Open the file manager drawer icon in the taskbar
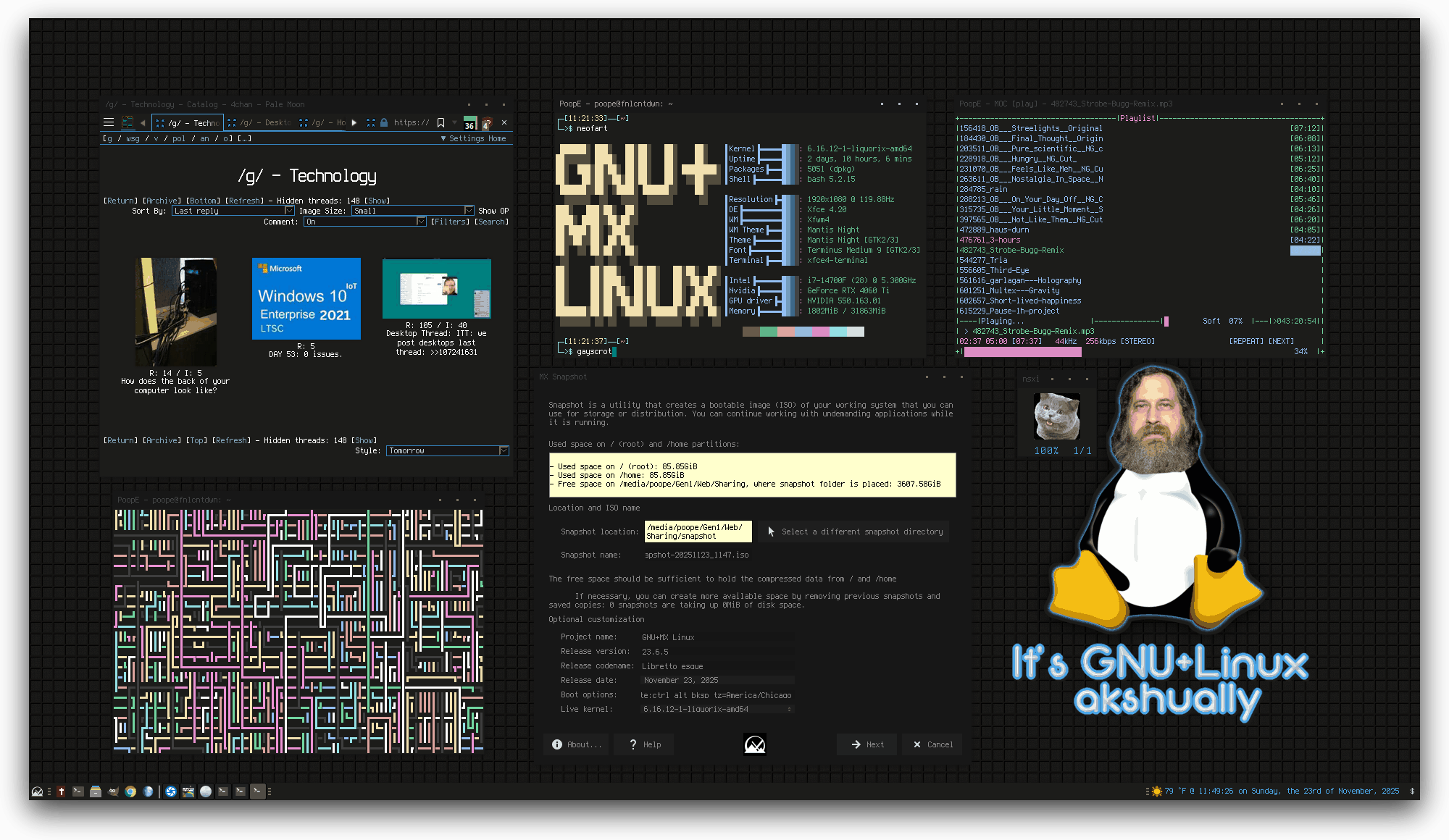 (96, 791)
